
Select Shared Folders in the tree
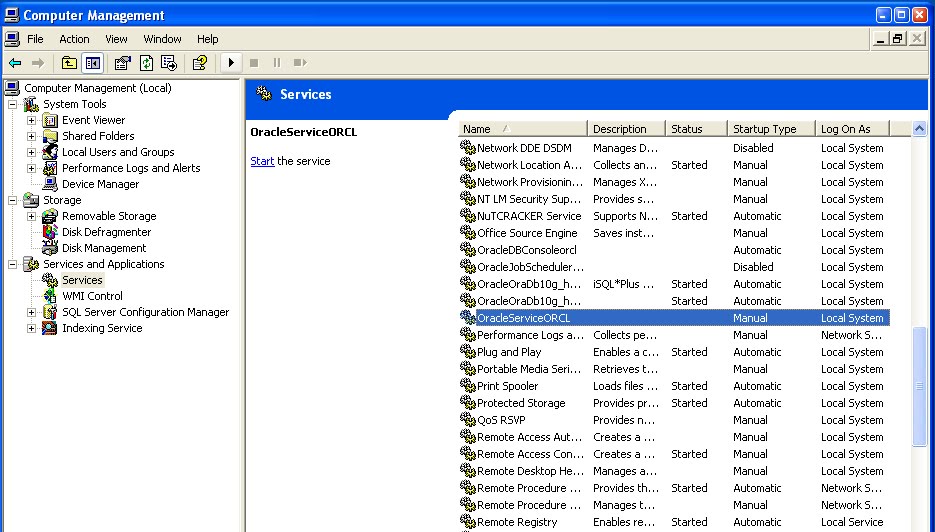[98, 136]
